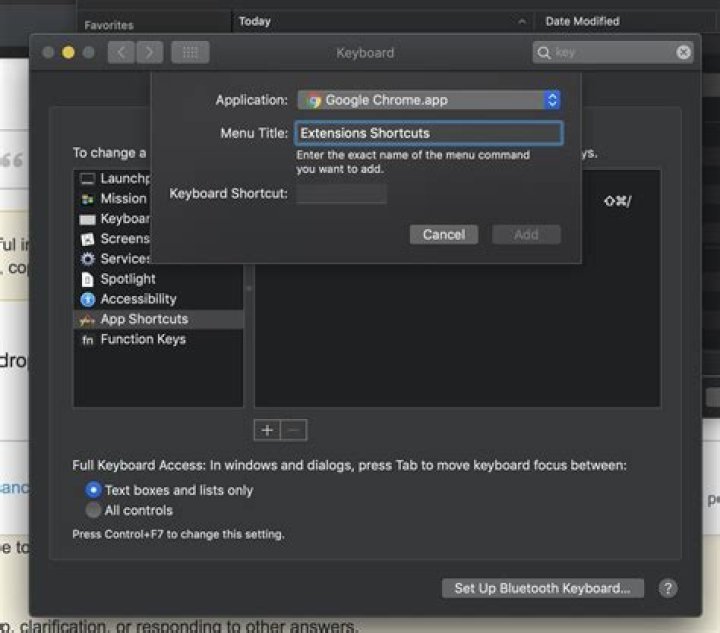Select the Services category row
The image size is (720, 633).
coord(114,259)
